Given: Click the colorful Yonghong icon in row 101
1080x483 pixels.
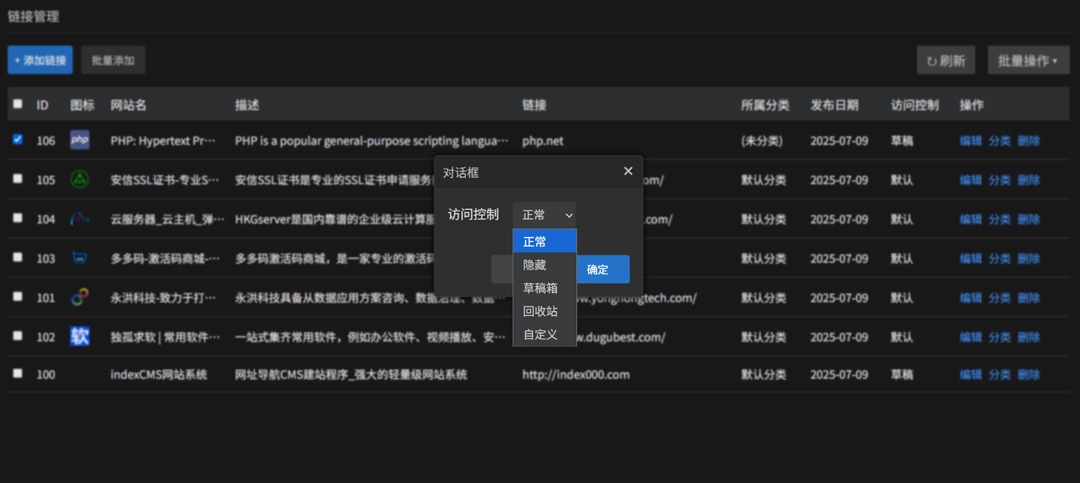Looking at the screenshot, I should (x=80, y=297).
